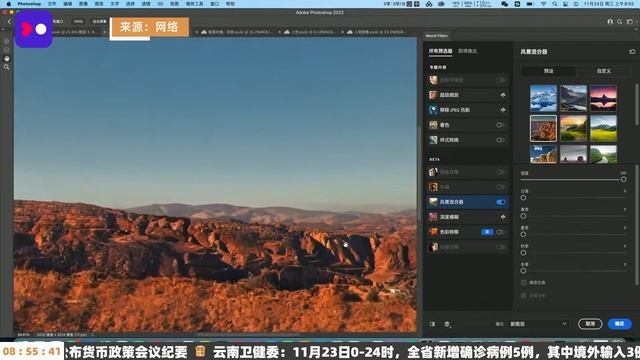The width and height of the screenshot is (640, 360).
Task: Enable the 色彩转移 filter toggle
Action: (501, 232)
